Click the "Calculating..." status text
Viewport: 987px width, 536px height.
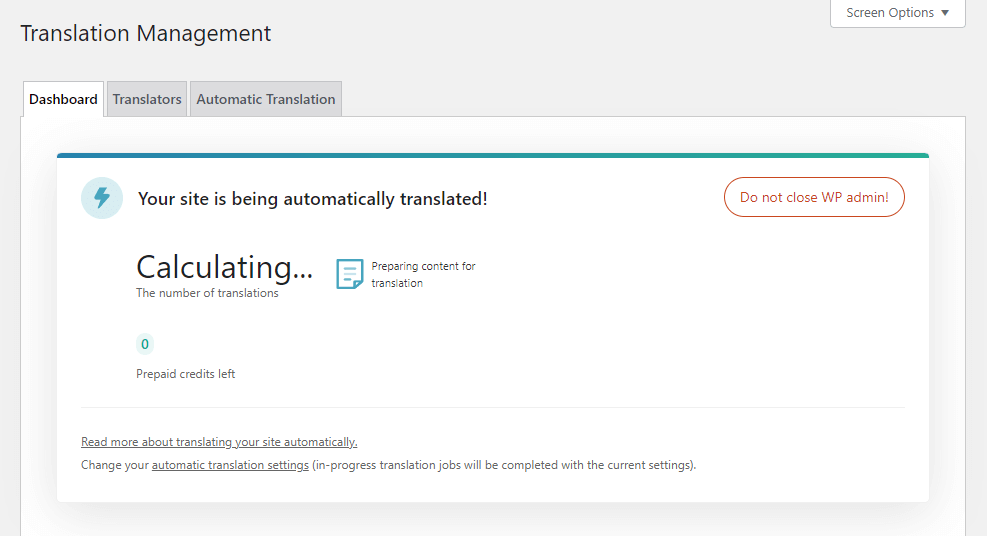click(224, 267)
